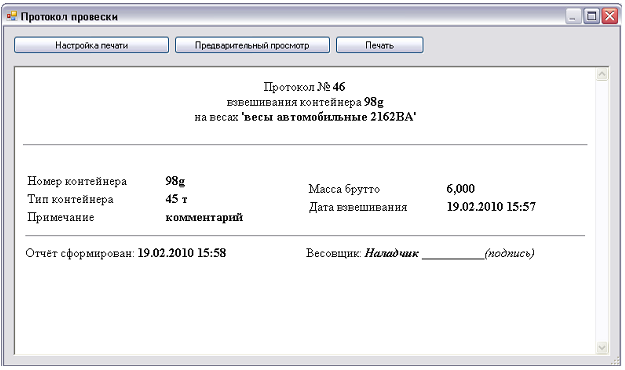
Task: Click the Печать button
Action: point(379,45)
